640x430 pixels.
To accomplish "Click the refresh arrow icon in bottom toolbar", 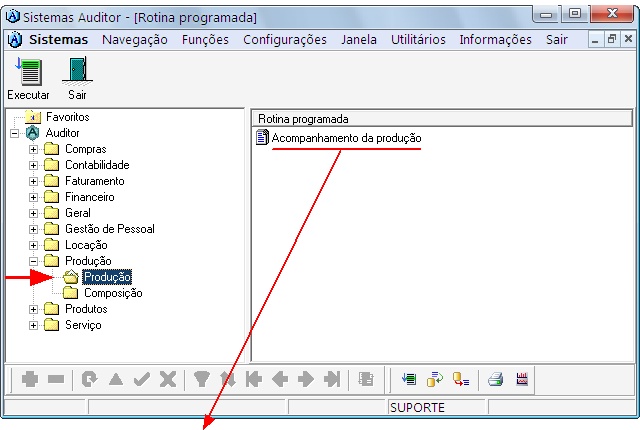I will [x=90, y=379].
